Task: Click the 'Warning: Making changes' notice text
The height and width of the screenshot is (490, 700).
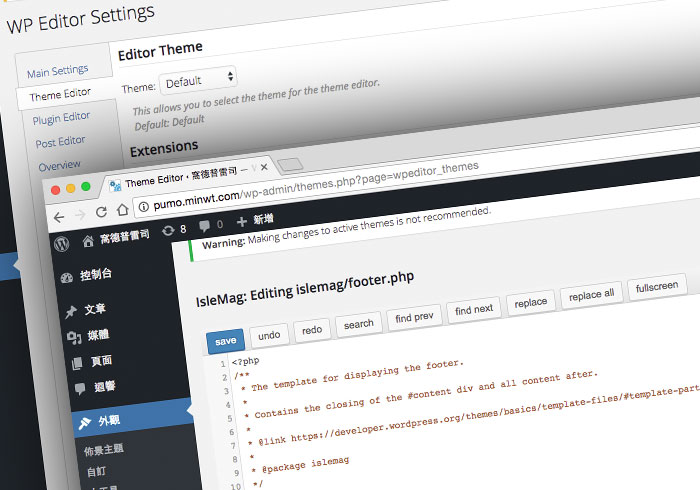Action: click(x=346, y=228)
